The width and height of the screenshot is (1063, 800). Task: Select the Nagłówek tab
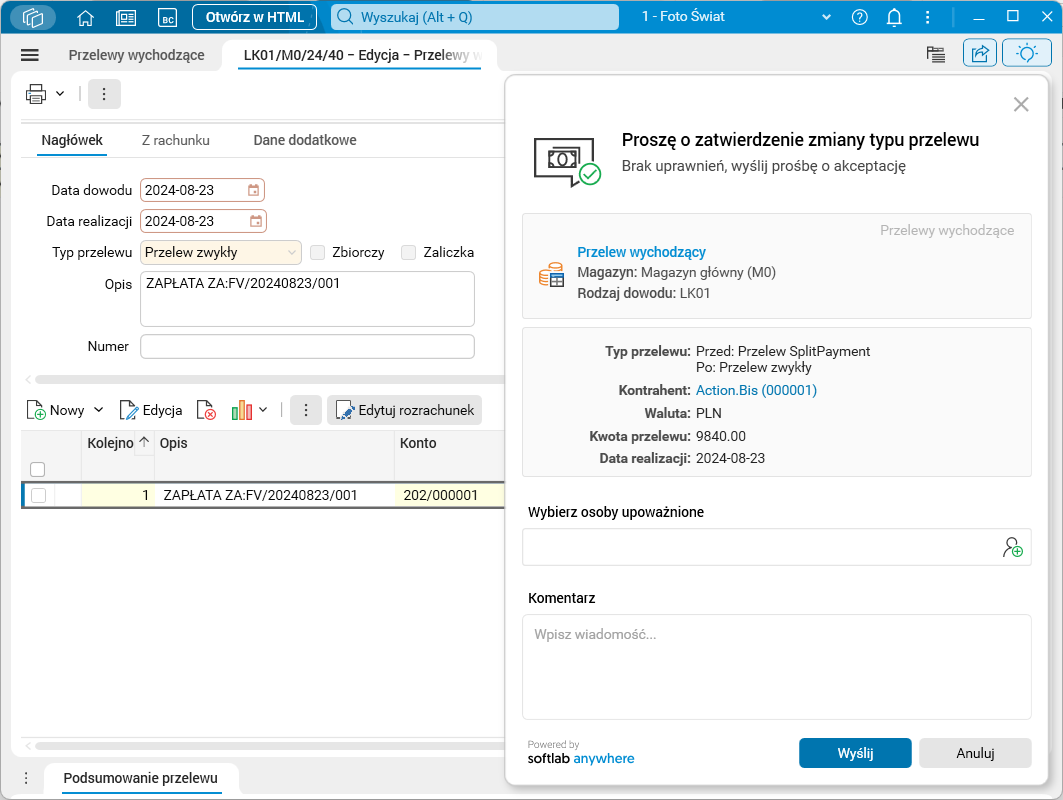[72, 140]
